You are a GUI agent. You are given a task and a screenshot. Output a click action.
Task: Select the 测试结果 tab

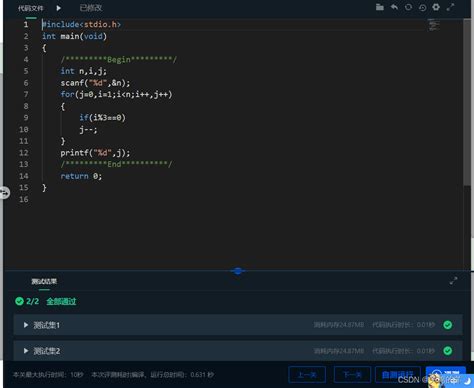point(44,281)
